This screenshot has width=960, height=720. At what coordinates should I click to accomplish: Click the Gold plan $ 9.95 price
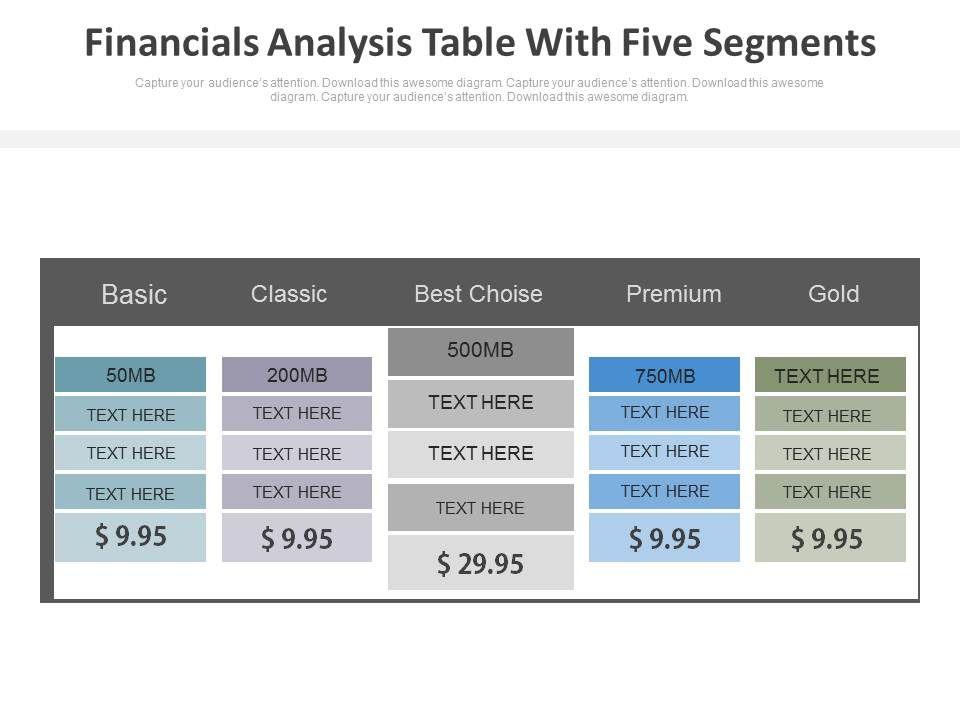click(830, 538)
